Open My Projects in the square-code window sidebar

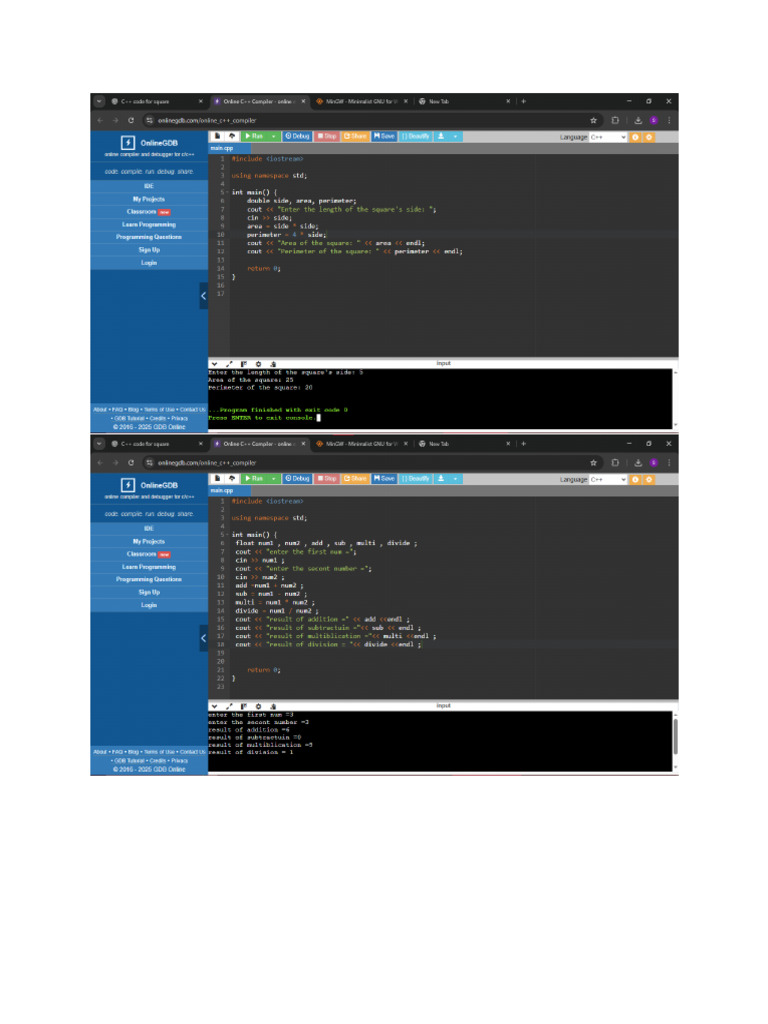tap(149, 199)
